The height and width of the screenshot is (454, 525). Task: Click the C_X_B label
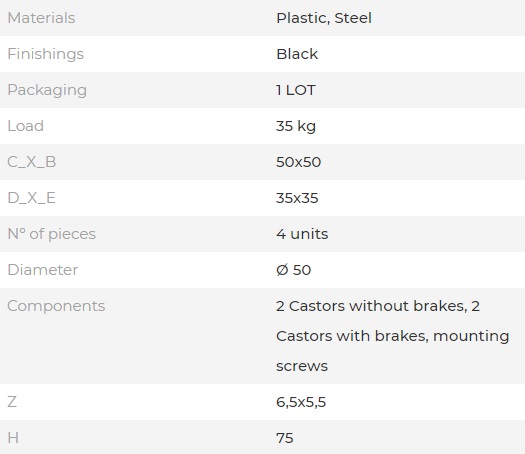(32, 162)
